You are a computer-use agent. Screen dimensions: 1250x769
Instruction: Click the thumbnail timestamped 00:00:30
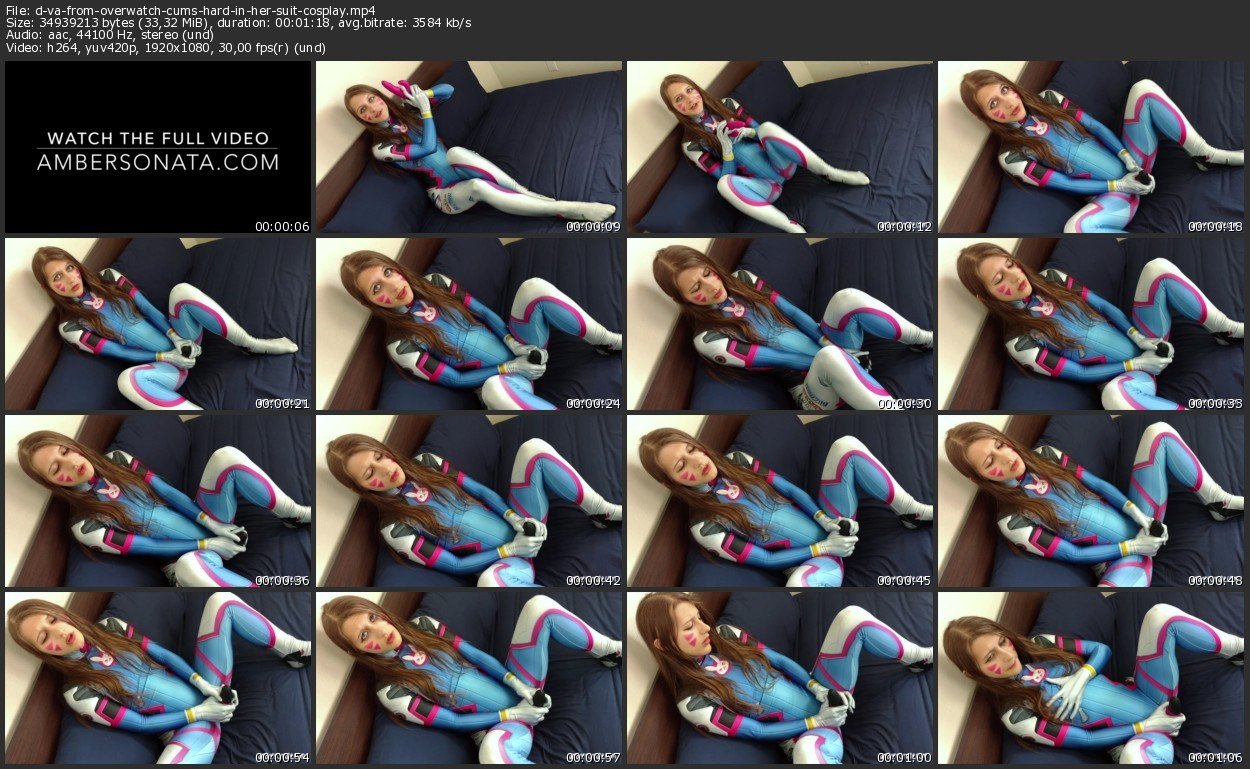click(x=780, y=324)
